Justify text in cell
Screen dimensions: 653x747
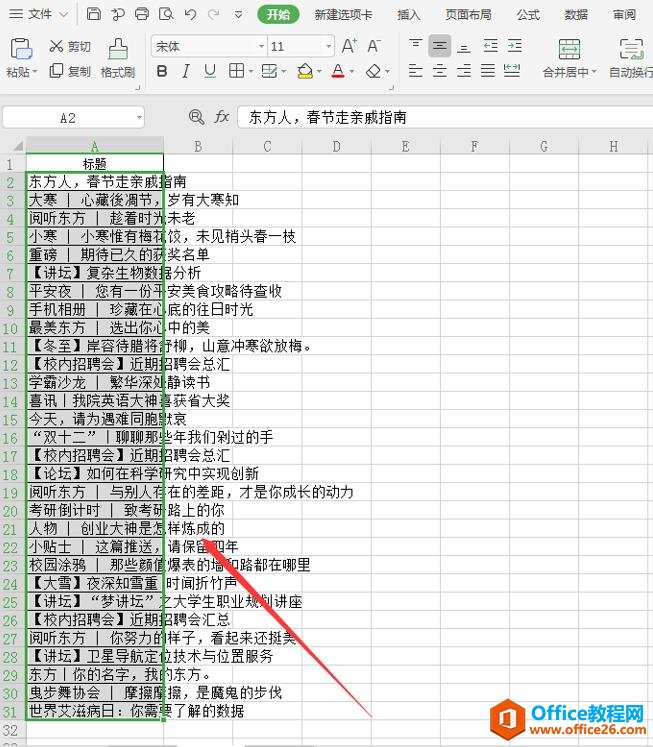click(488, 71)
